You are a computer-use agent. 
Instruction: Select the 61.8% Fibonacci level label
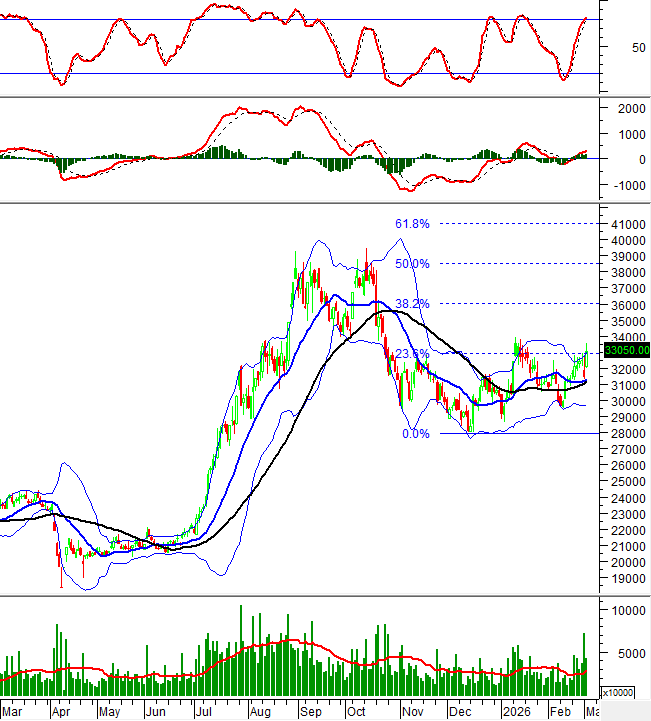412,224
